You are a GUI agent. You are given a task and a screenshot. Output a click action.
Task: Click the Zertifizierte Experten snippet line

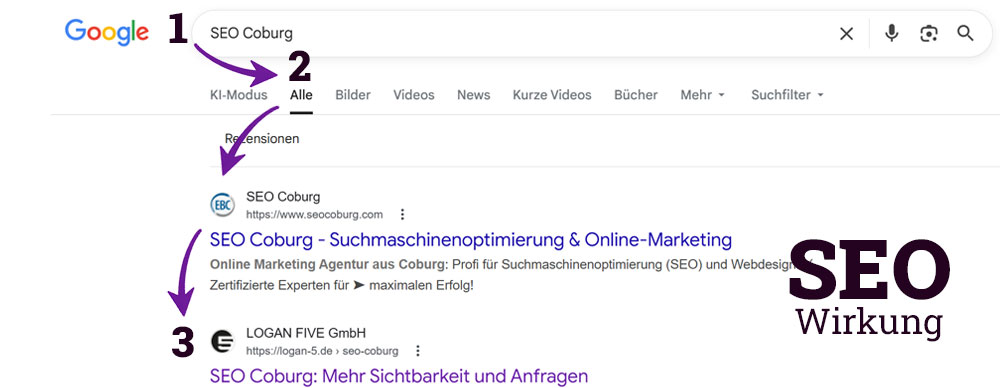342,285
